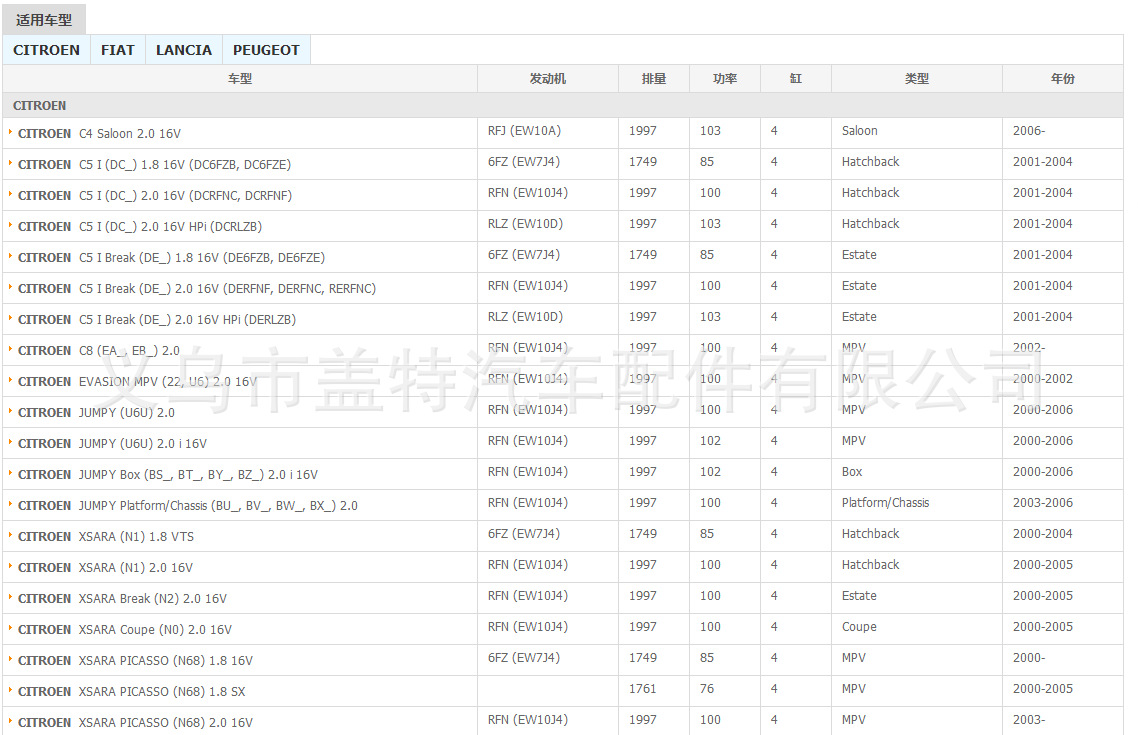Click engine code RFJ (EW10A)
1138x735 pixels.
[x=524, y=131]
